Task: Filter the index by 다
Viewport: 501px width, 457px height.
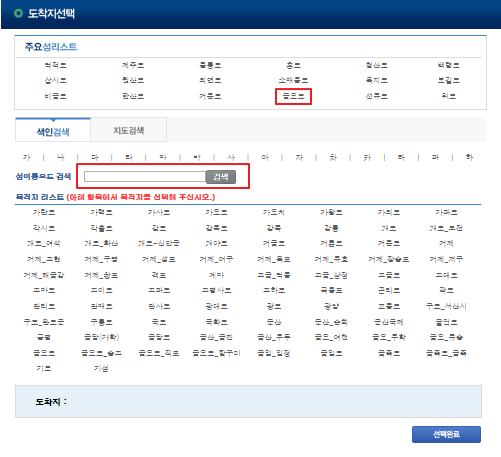Action: click(95, 157)
